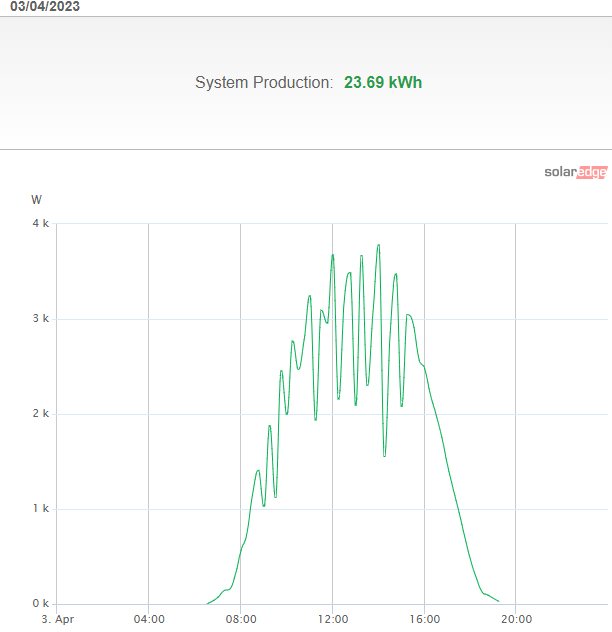Click the SolarEdge logo
The image size is (612, 632).
pos(576,172)
